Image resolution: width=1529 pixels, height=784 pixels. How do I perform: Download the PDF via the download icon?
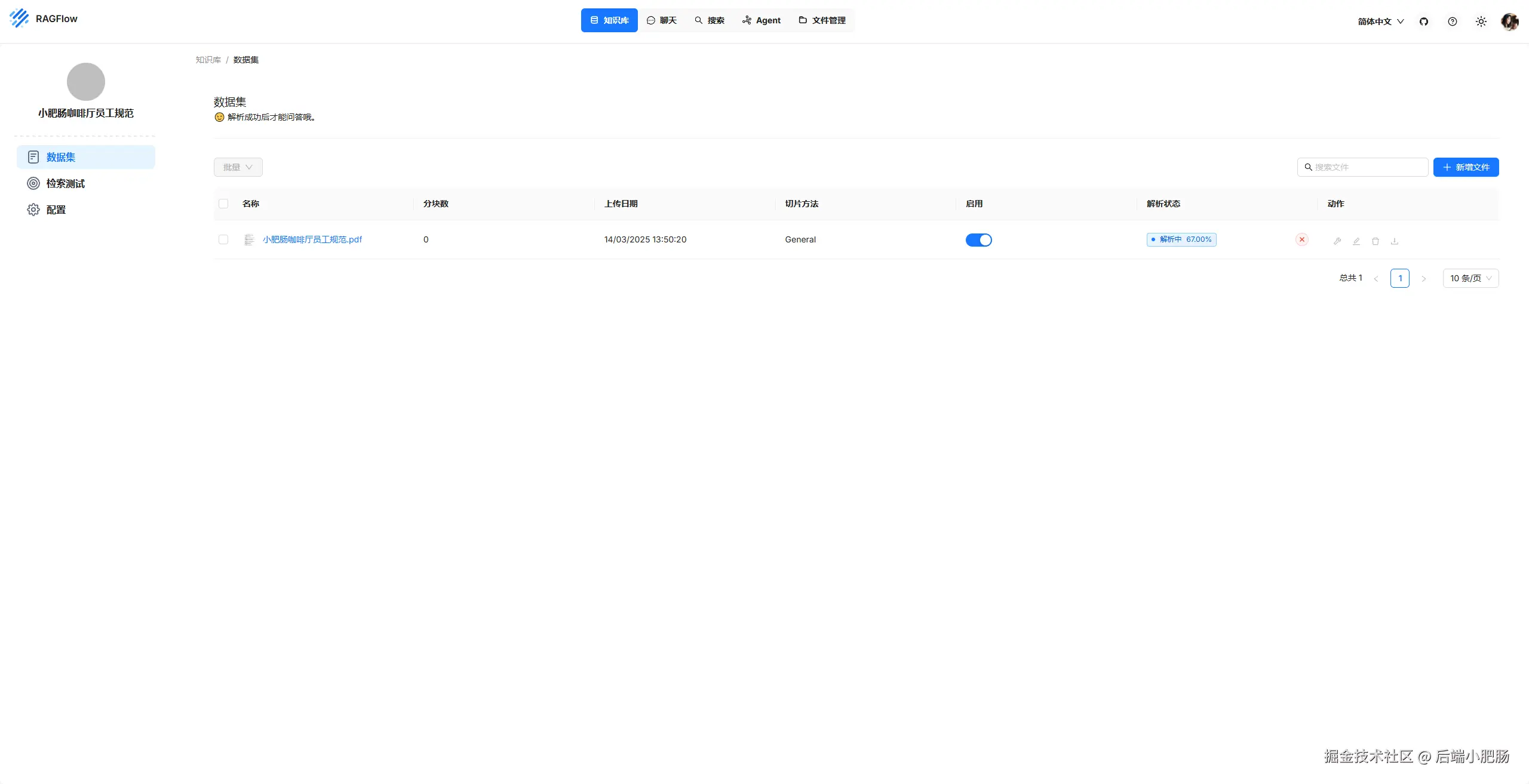point(1395,241)
